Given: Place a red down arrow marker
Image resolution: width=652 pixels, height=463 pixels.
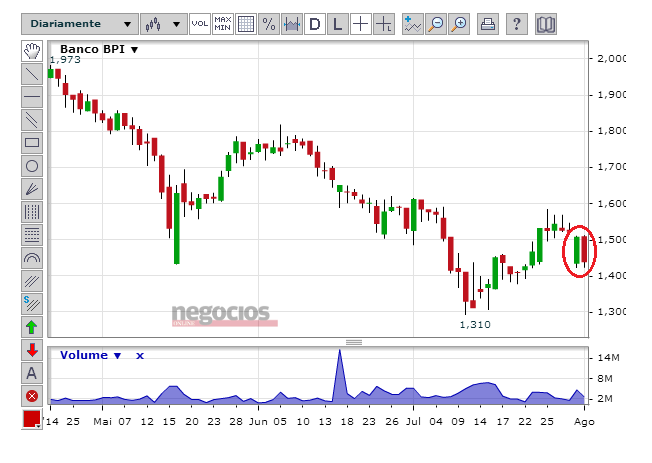Looking at the screenshot, I should (32, 350).
